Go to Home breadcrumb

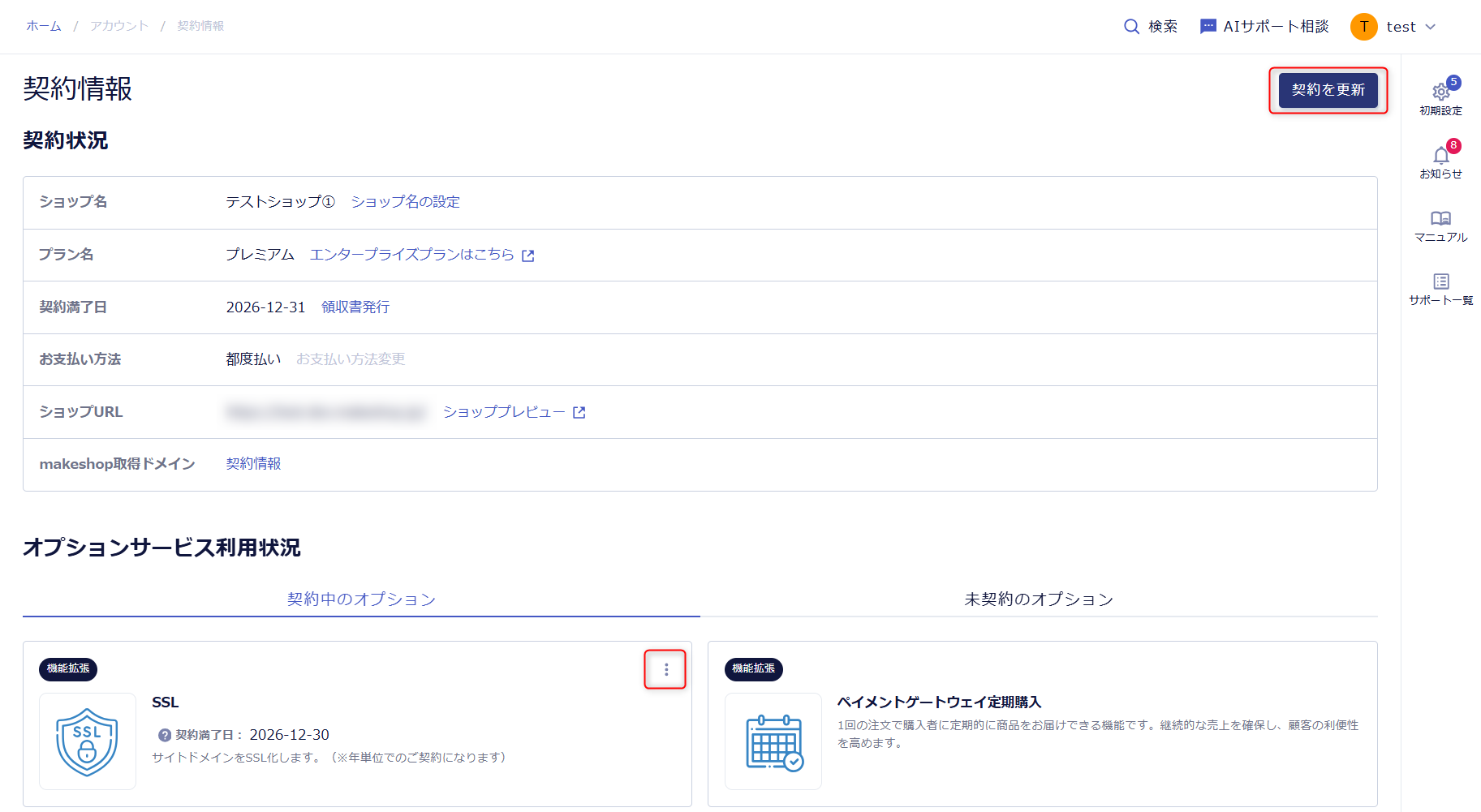(x=44, y=26)
